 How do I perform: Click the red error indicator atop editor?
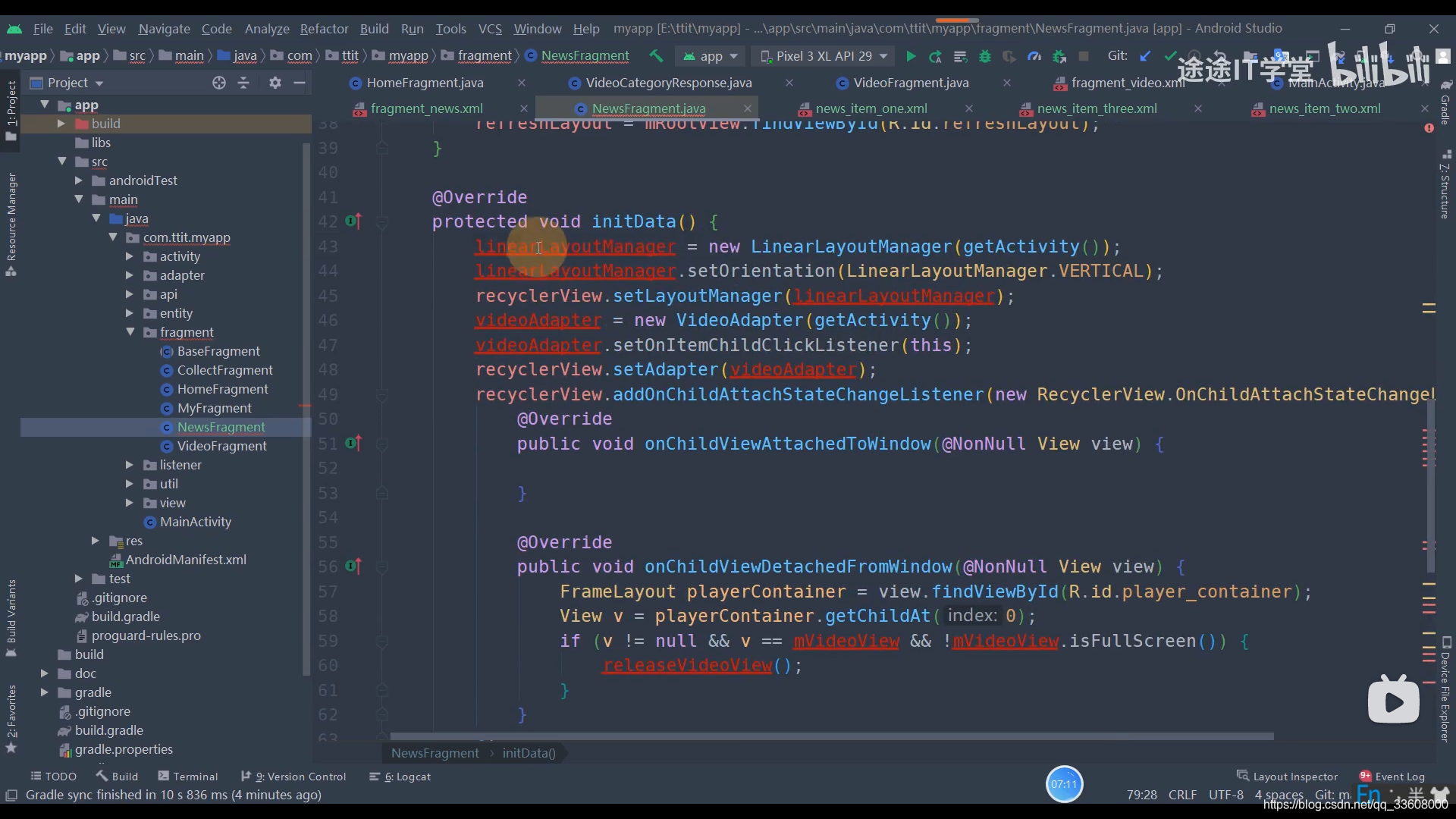click(x=1429, y=128)
